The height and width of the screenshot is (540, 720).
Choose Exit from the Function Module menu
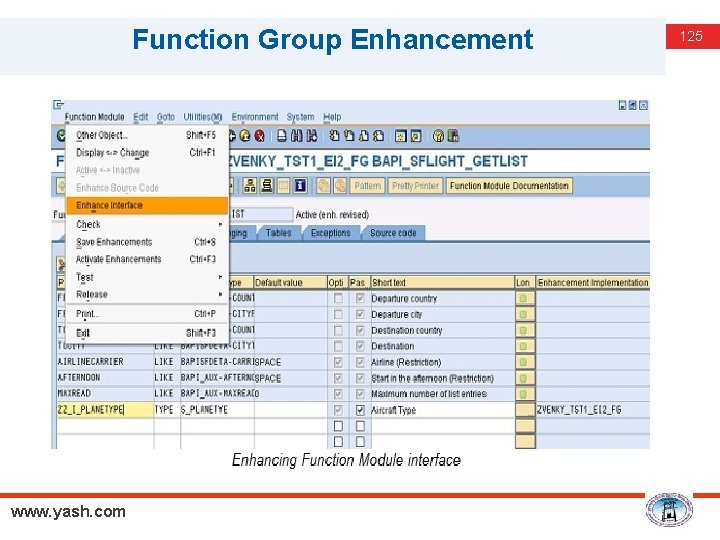pos(147,333)
